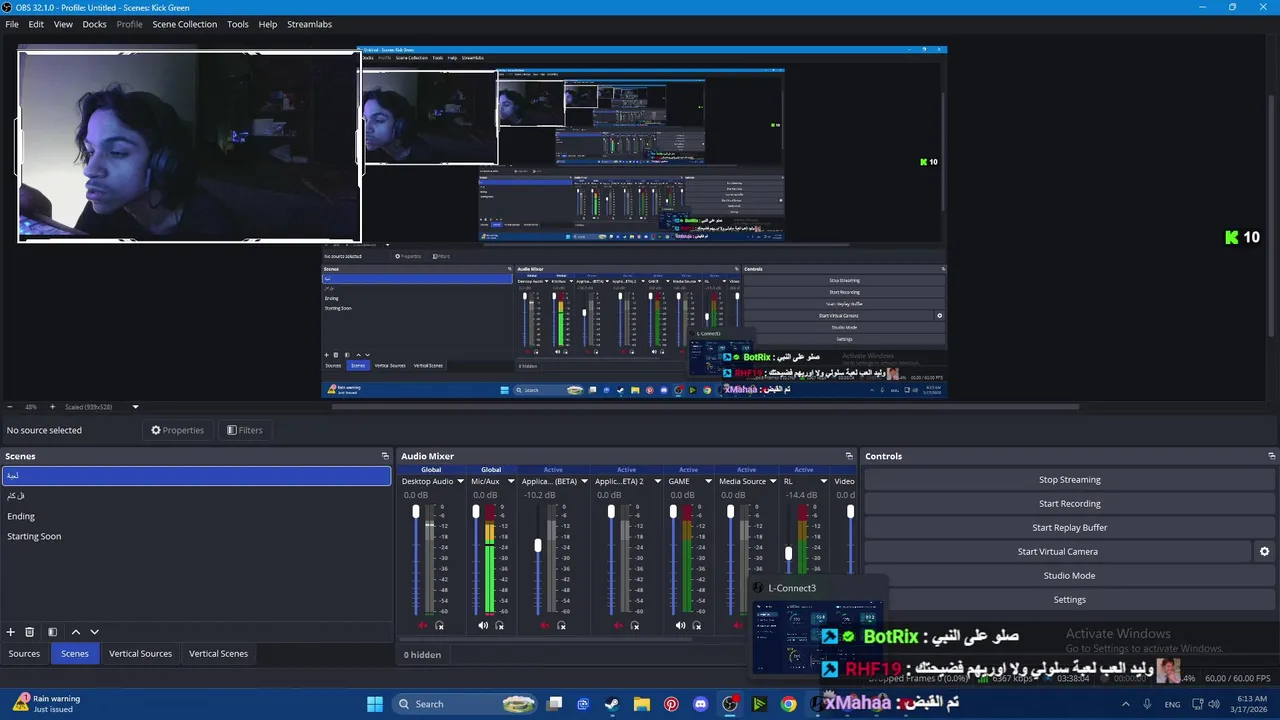Click the microphone tray icon
Image resolution: width=1280 pixels, height=720 pixels.
(1147, 704)
